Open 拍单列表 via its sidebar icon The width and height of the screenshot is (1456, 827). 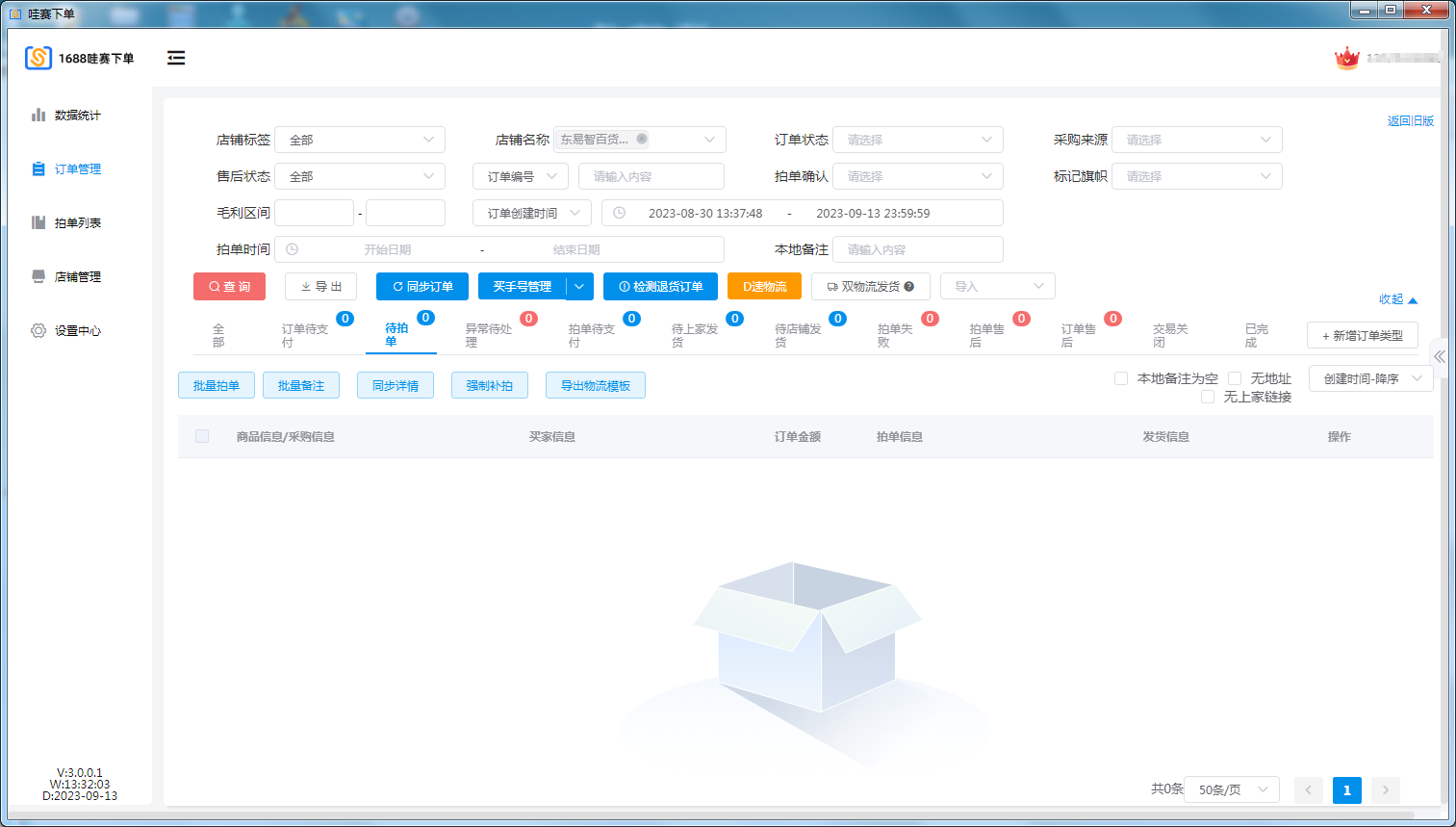coord(38,222)
